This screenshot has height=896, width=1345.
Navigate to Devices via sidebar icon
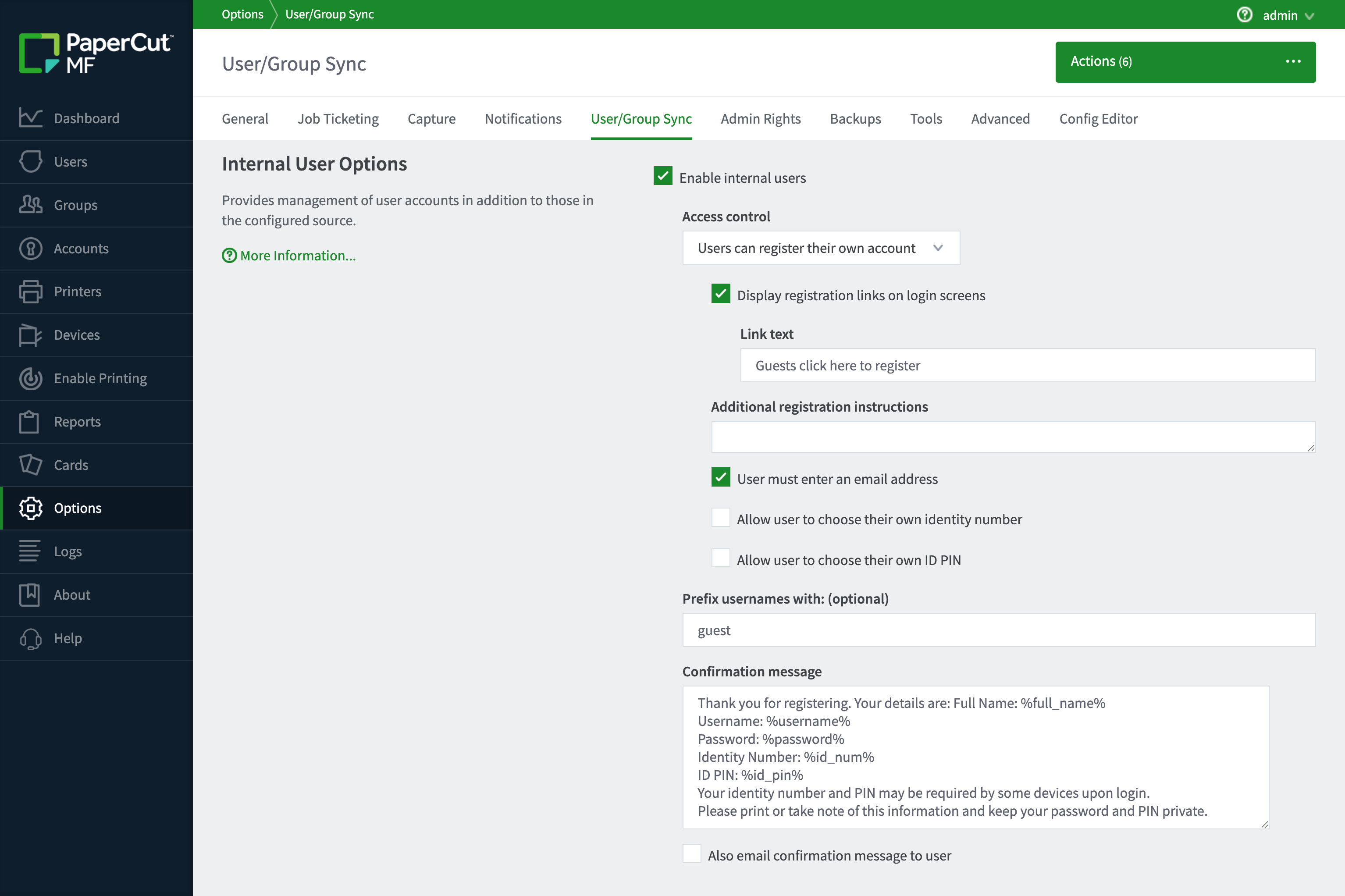pos(32,335)
